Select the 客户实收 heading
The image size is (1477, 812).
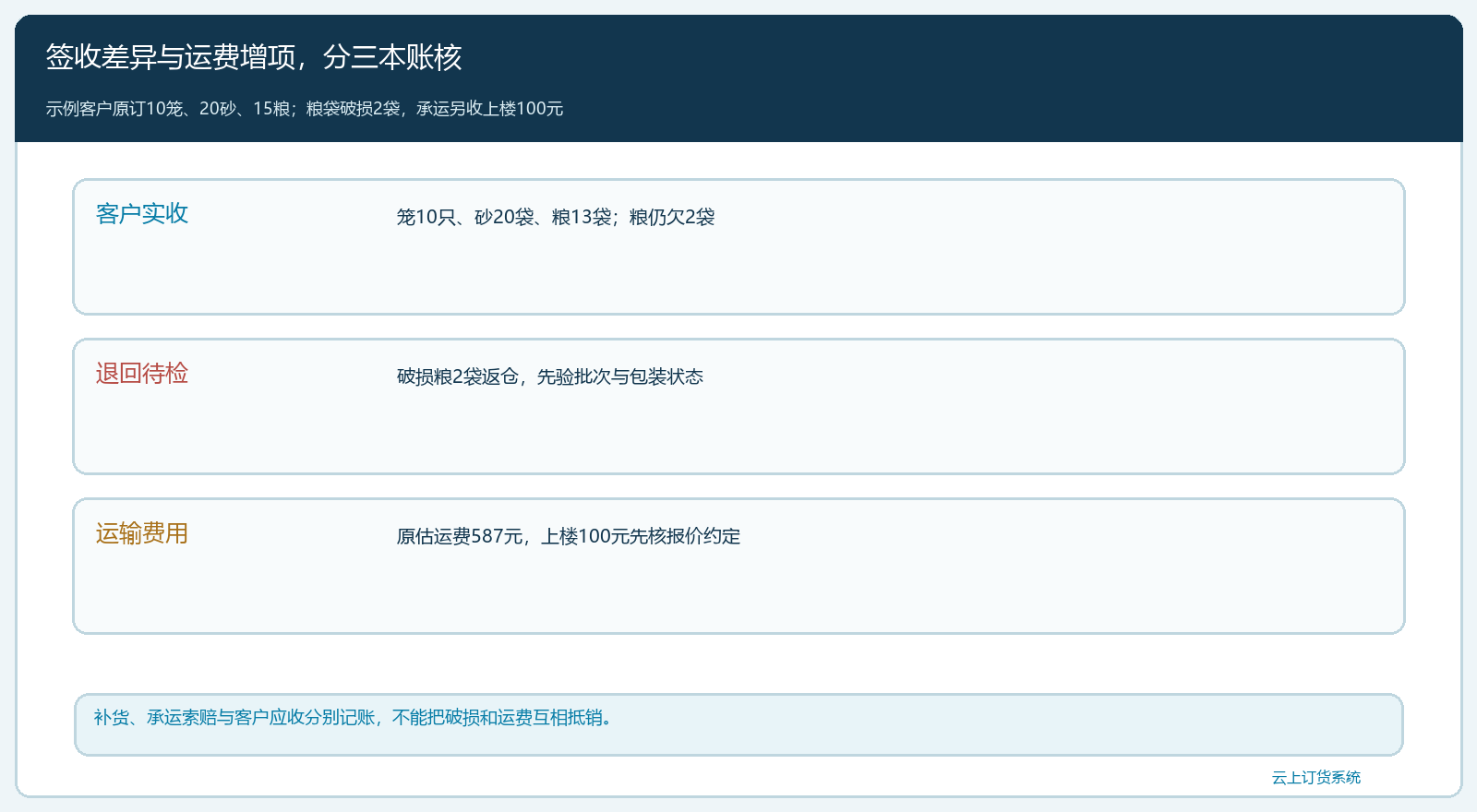pos(142,214)
